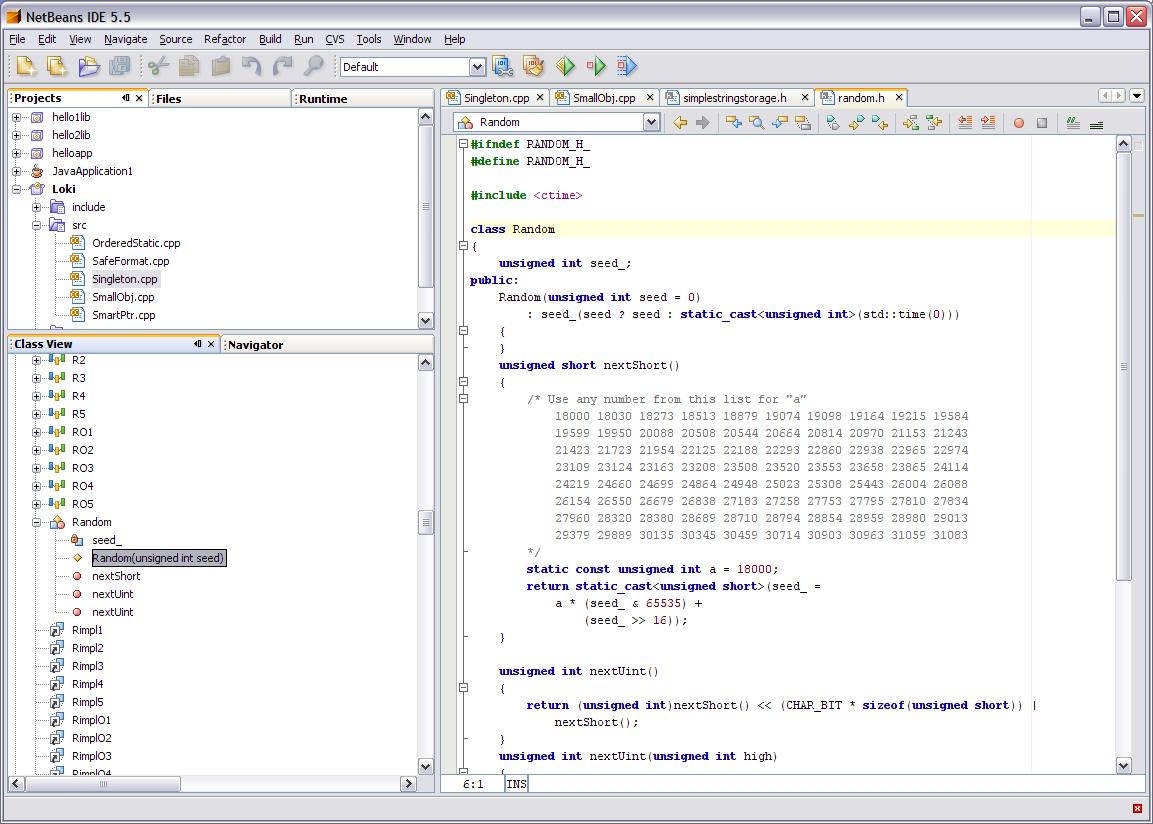Expand the RO3 node in Class View
This screenshot has width=1153, height=824.
36,468
